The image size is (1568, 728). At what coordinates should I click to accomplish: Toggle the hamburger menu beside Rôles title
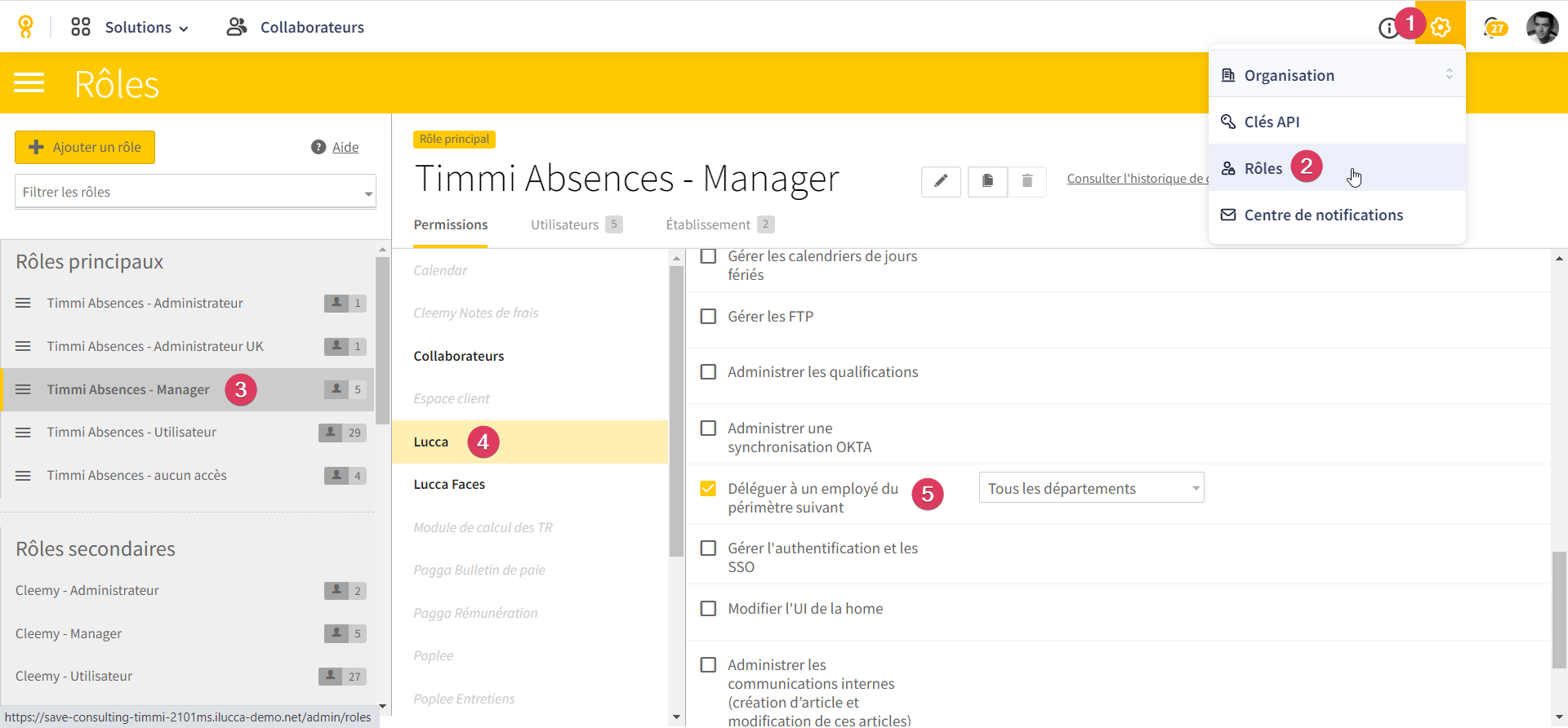coord(29,82)
